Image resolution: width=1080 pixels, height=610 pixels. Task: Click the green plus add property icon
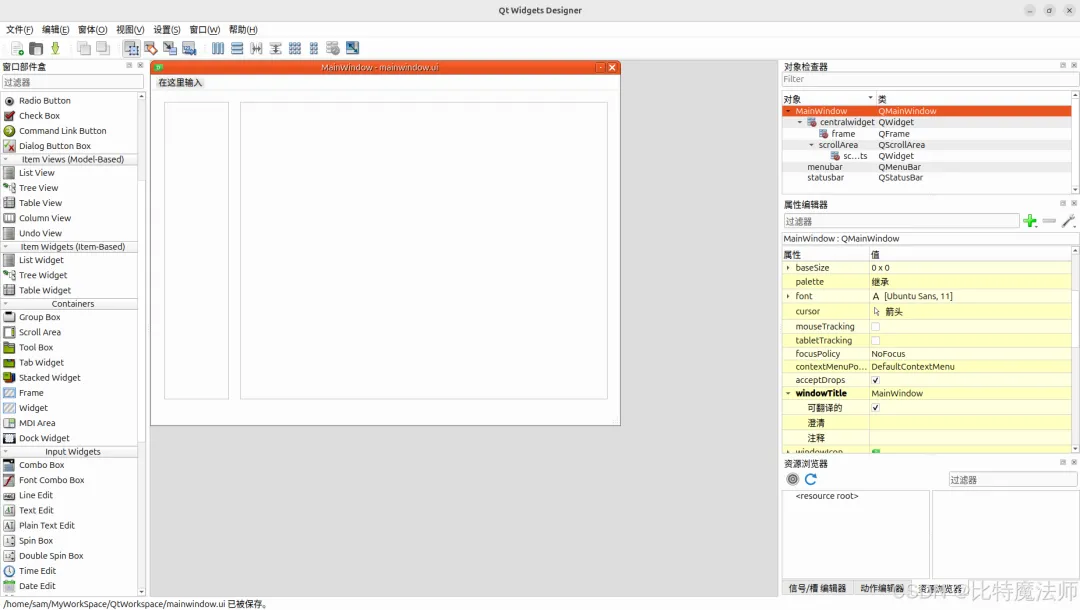click(1030, 221)
